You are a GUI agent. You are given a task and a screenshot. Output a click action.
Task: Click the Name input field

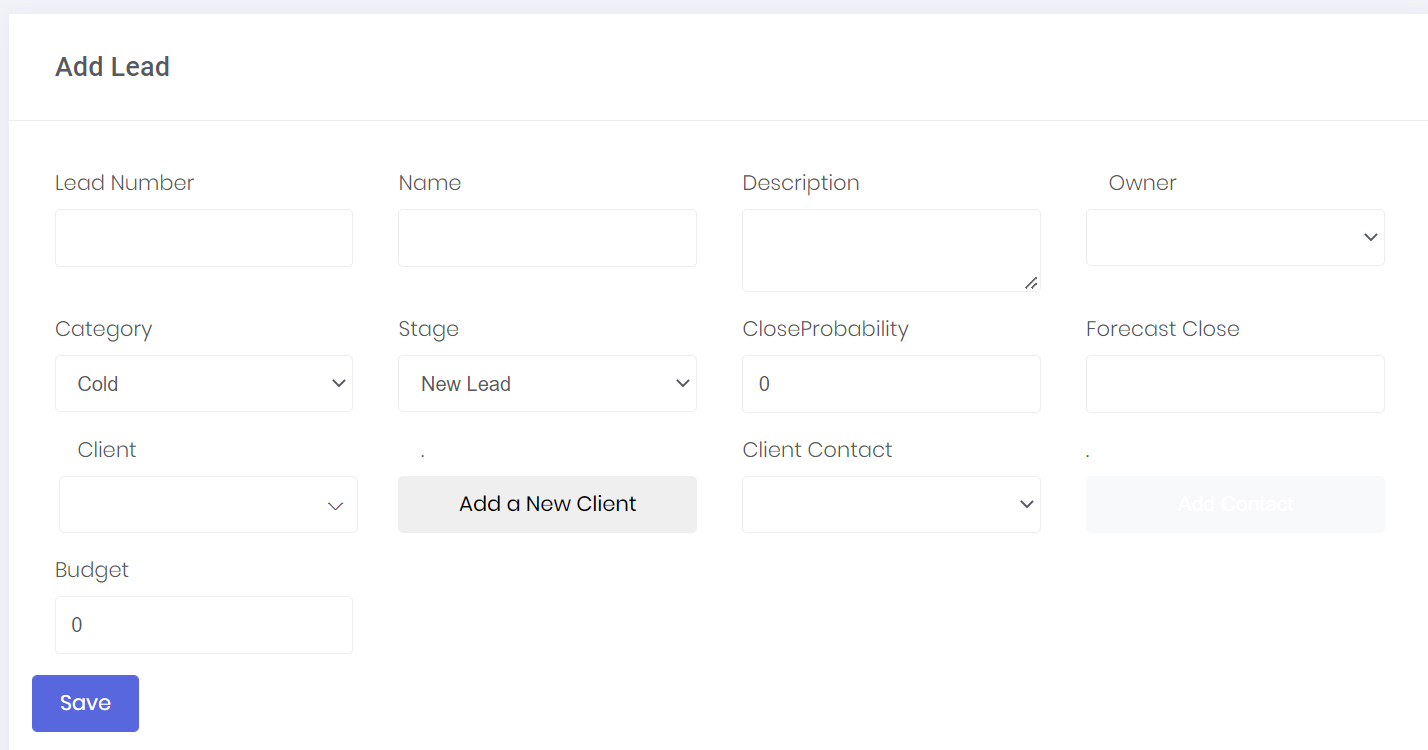(x=547, y=237)
